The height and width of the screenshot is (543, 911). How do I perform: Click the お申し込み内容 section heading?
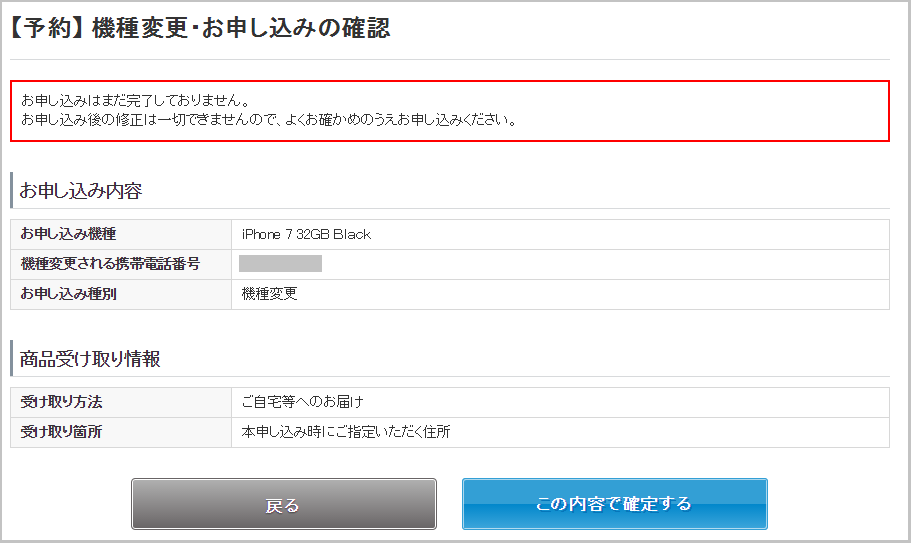[81, 190]
